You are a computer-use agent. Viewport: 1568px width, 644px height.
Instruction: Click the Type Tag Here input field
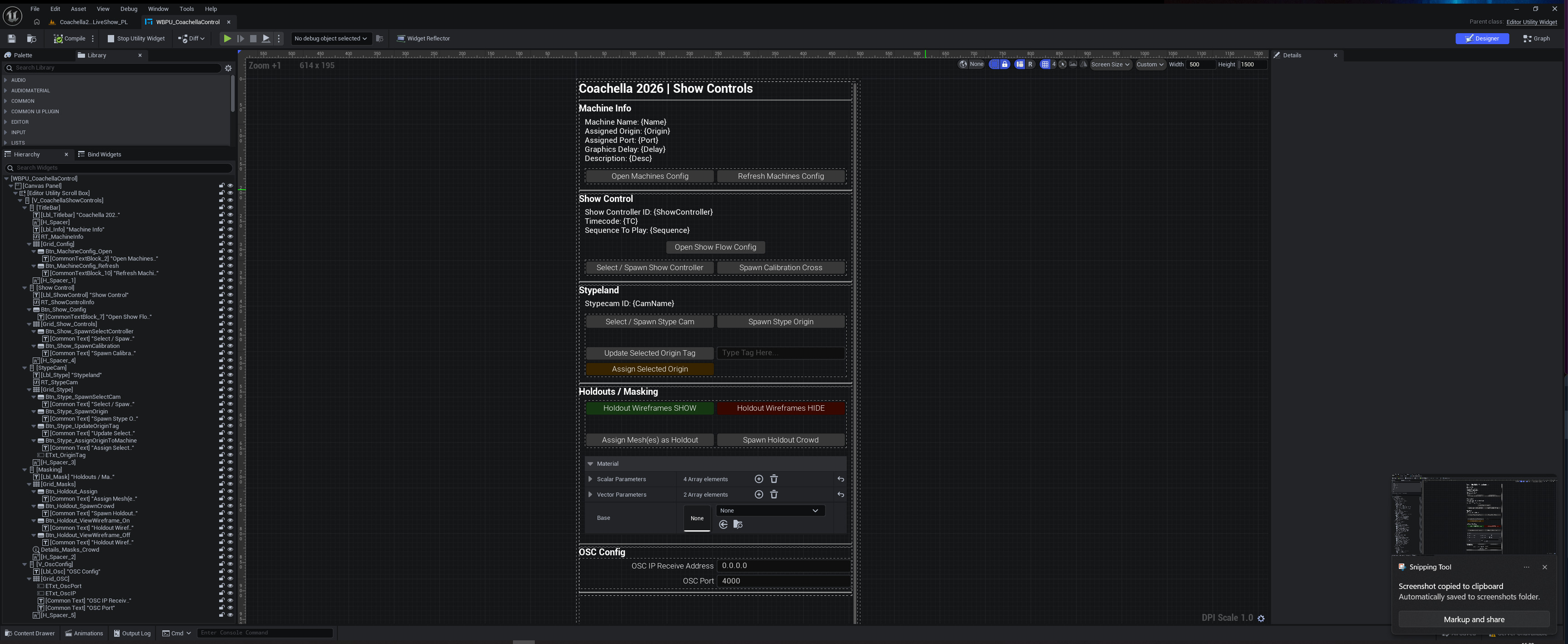click(780, 352)
